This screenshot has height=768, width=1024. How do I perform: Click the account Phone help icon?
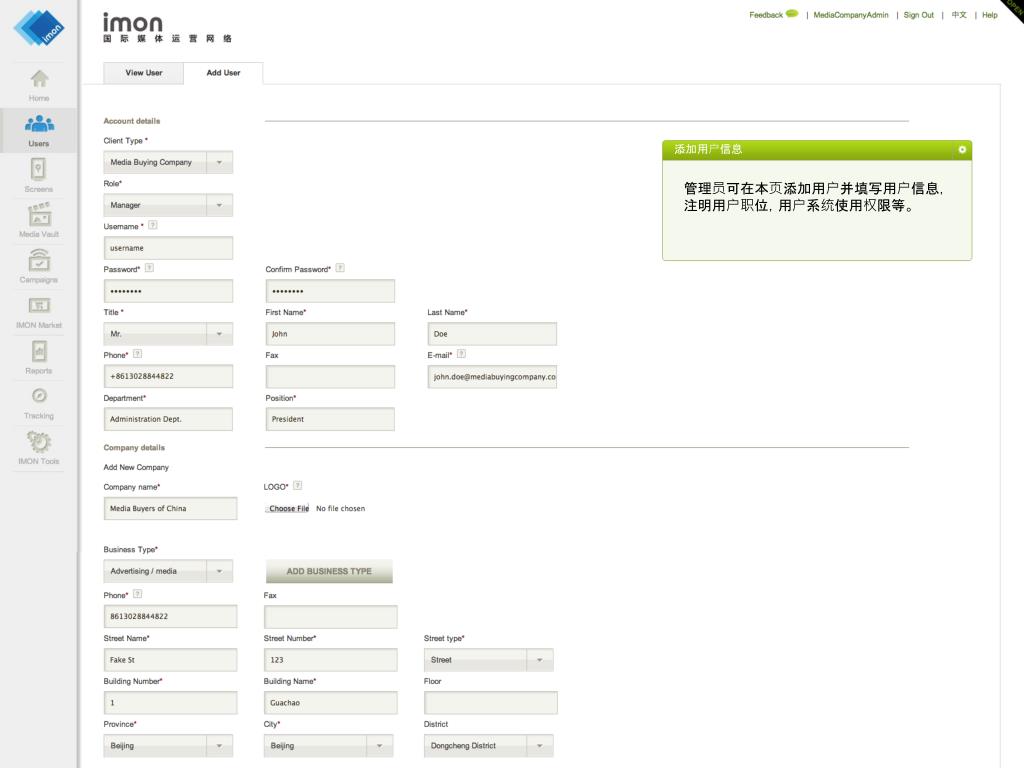(x=138, y=354)
